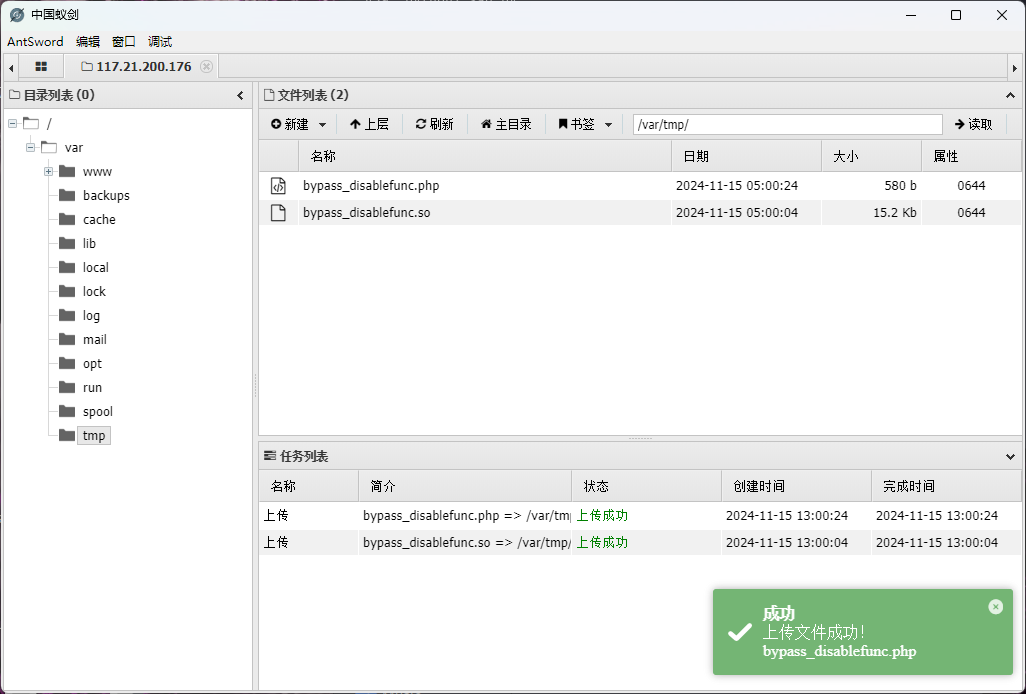
Task: Dismiss the green success notification
Action: point(995,607)
